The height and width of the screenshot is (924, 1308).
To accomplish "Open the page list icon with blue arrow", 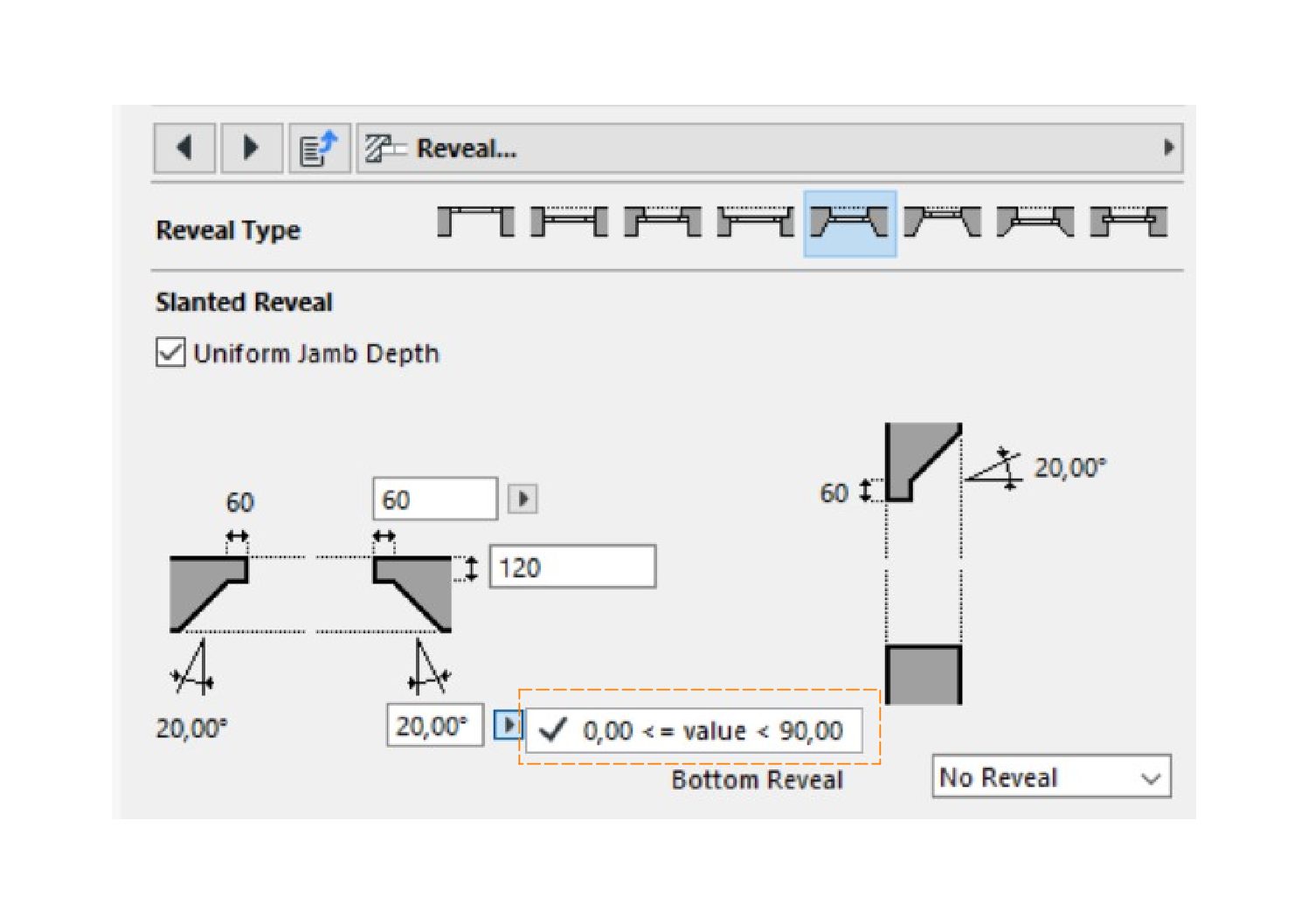I will coord(319,148).
